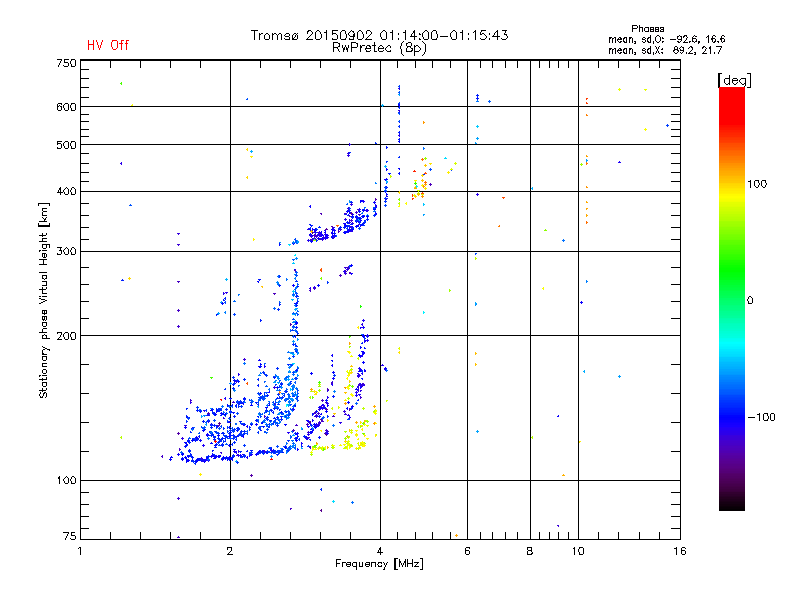The height and width of the screenshot is (600, 800).
Task: Click the y-axis '200' tick label
Action: click(66, 336)
